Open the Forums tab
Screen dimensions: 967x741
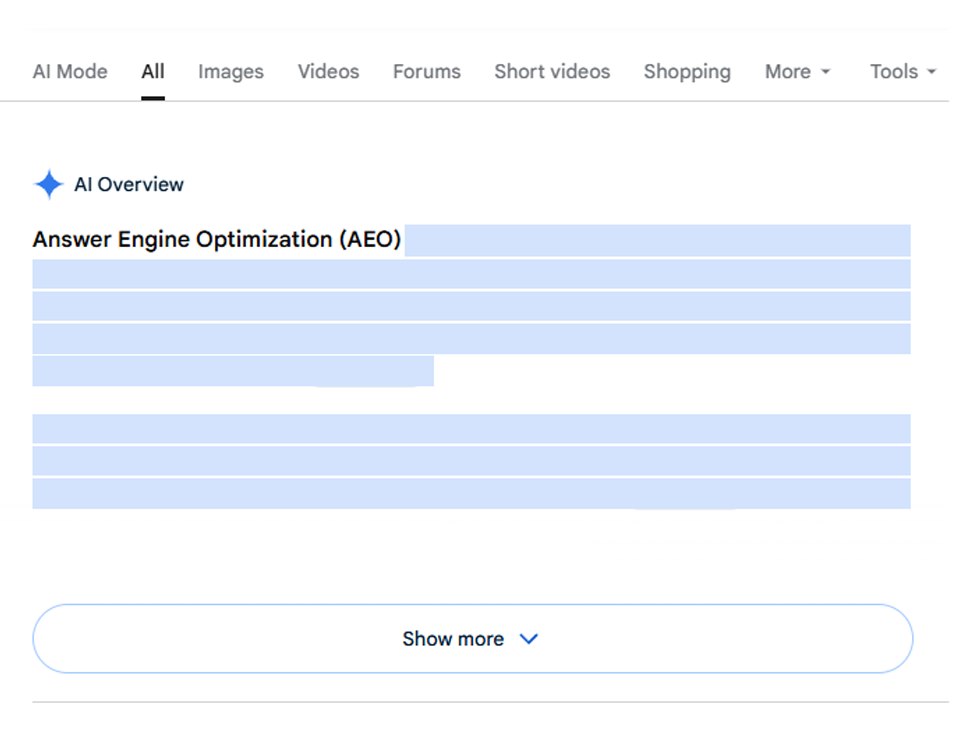(x=427, y=72)
